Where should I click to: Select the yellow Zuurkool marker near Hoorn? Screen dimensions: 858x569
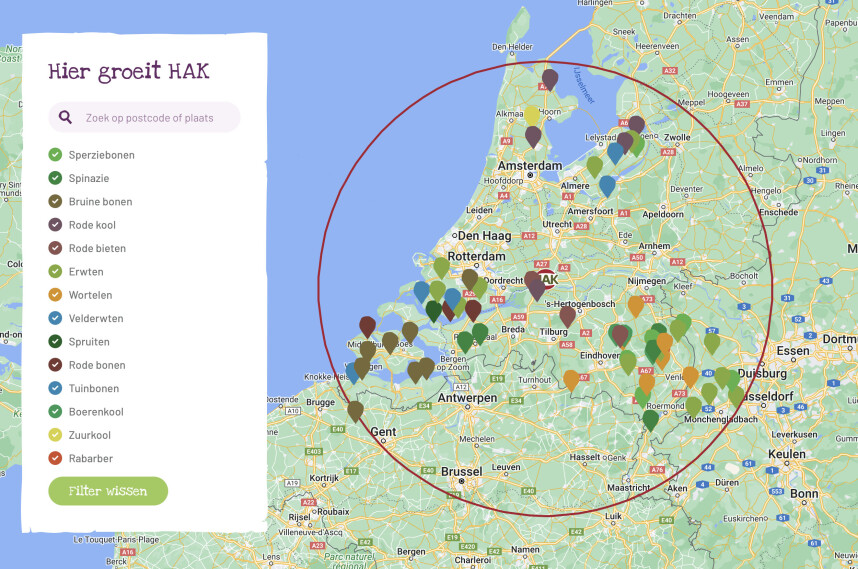[532, 115]
